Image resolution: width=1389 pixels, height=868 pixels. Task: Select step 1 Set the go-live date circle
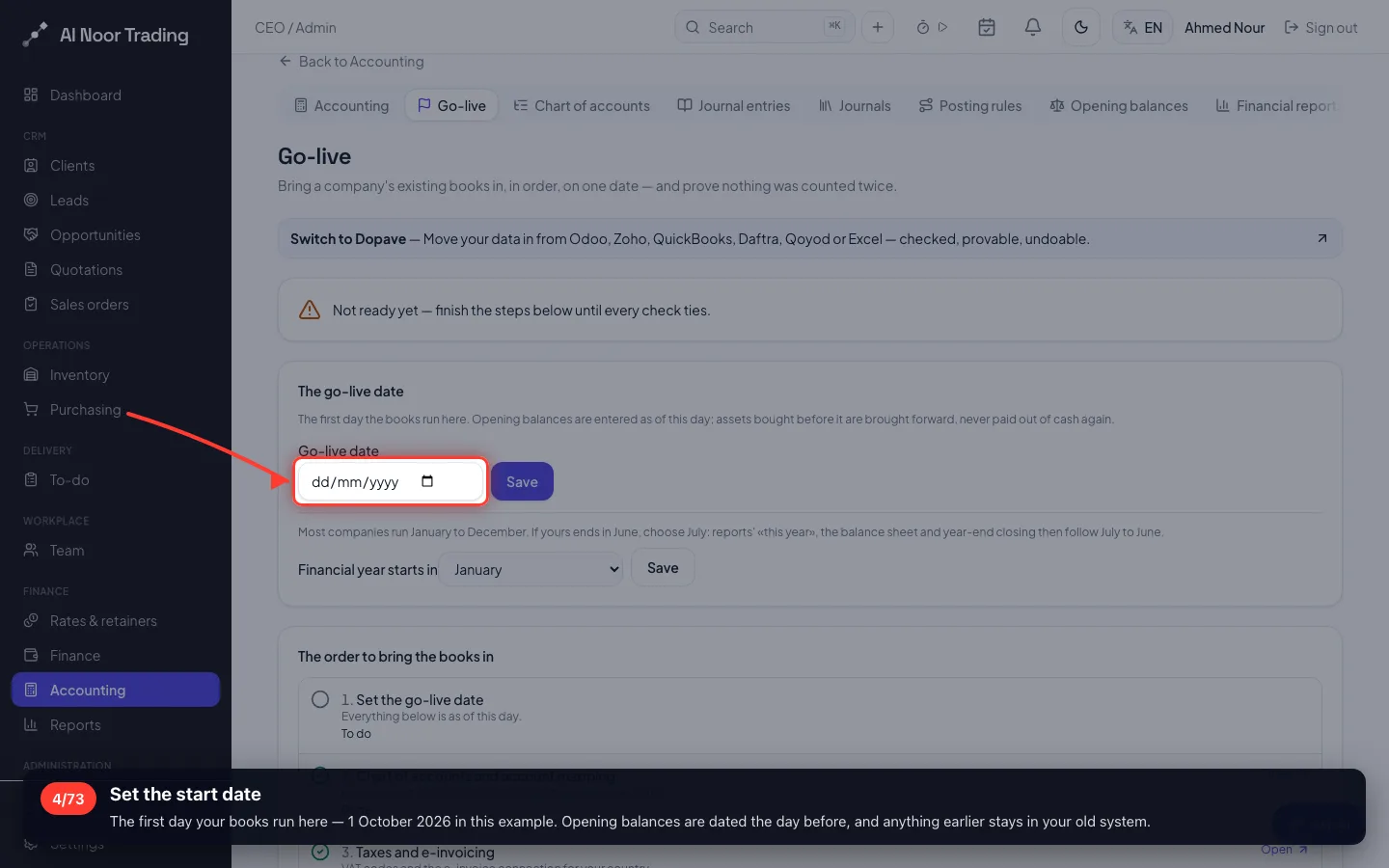coord(320,699)
